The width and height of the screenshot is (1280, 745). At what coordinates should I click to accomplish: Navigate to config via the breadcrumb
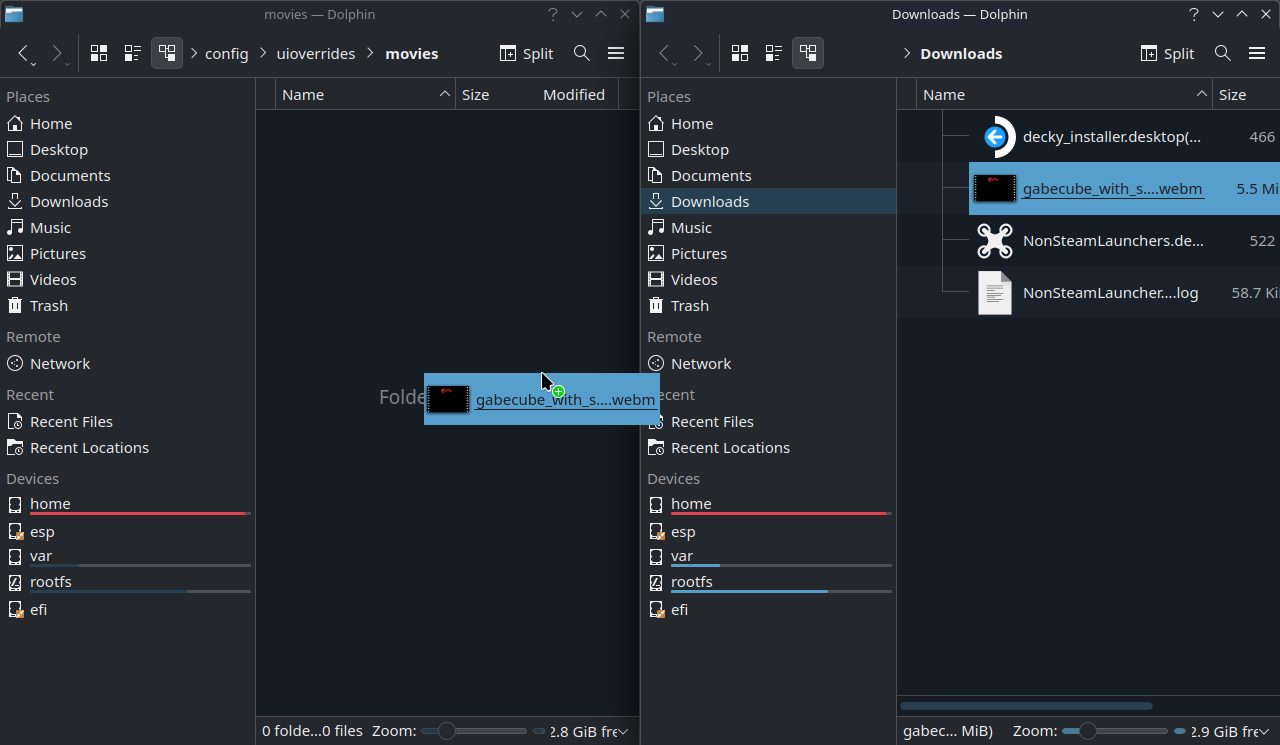pos(227,53)
